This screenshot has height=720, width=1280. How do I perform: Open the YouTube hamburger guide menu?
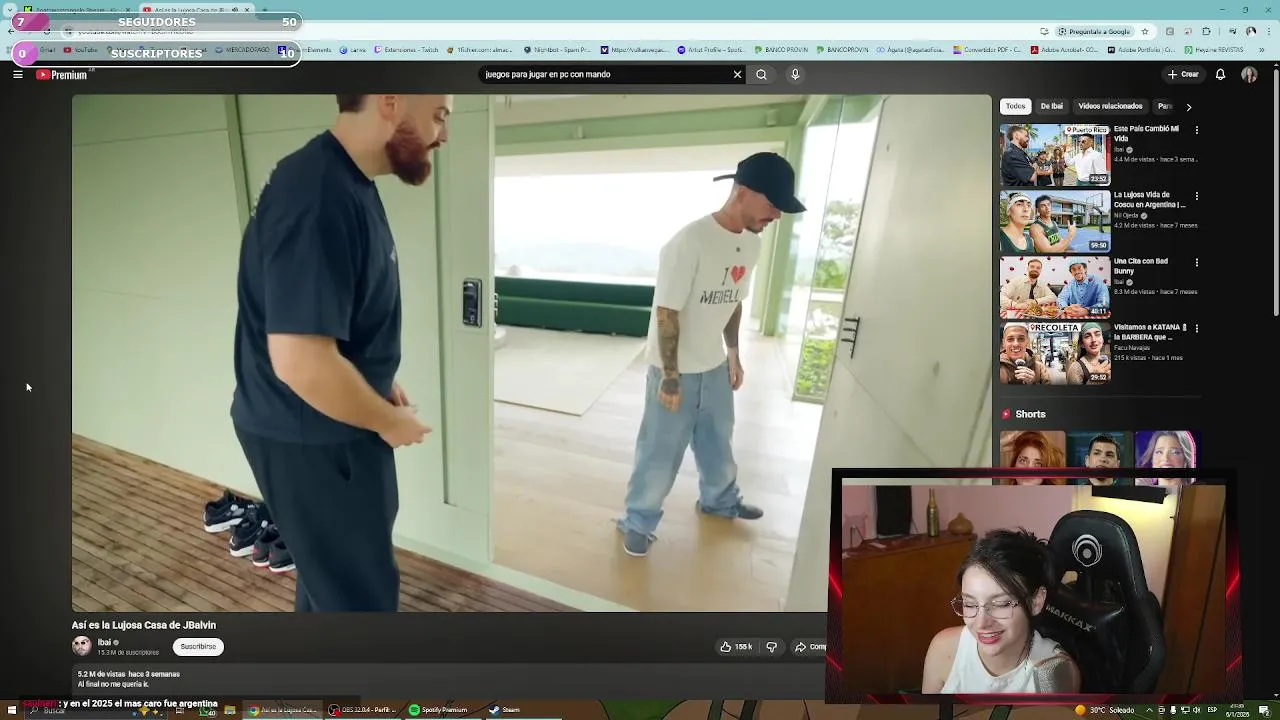coord(18,74)
